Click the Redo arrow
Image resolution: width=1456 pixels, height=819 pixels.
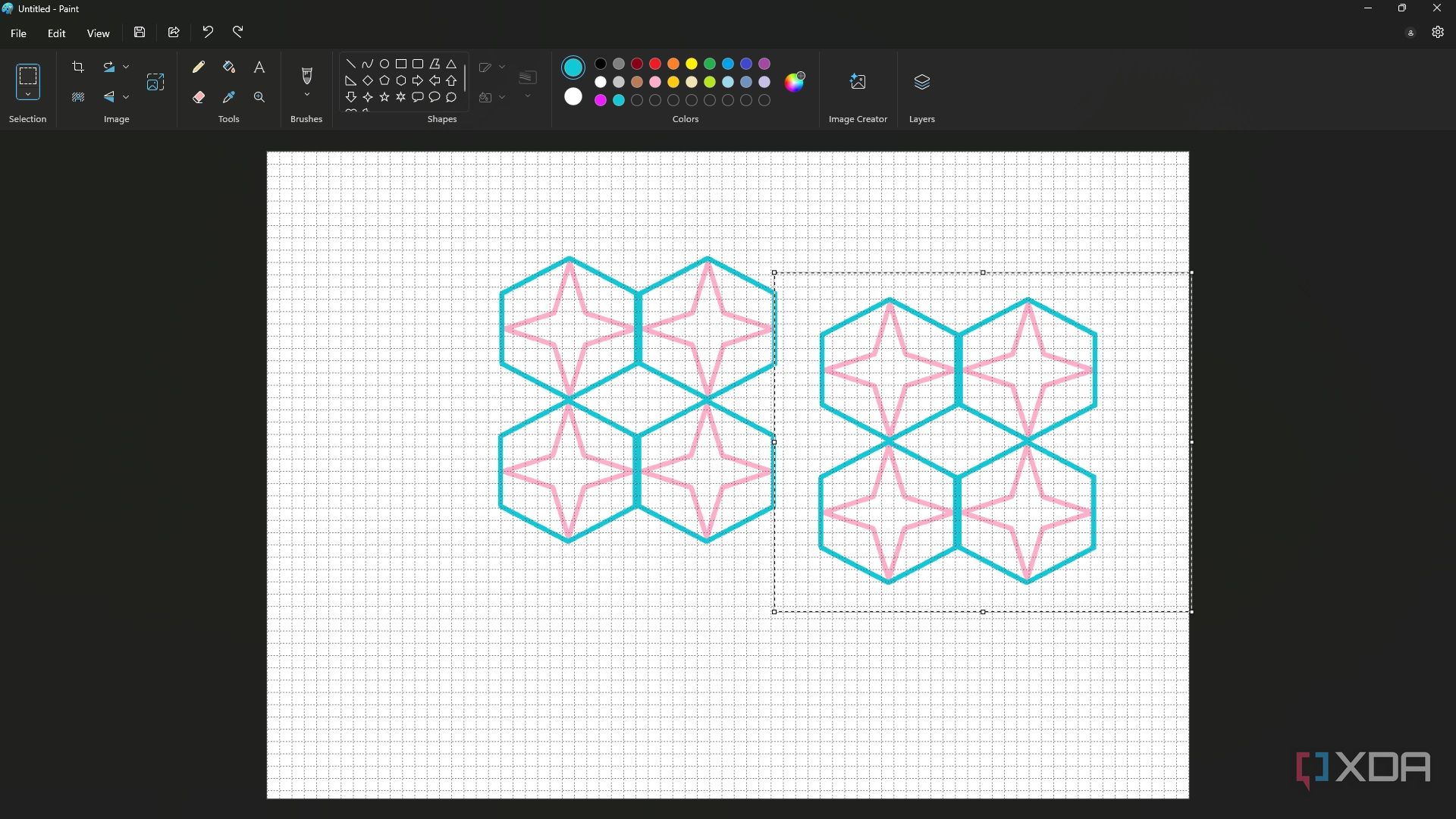pyautogui.click(x=238, y=32)
